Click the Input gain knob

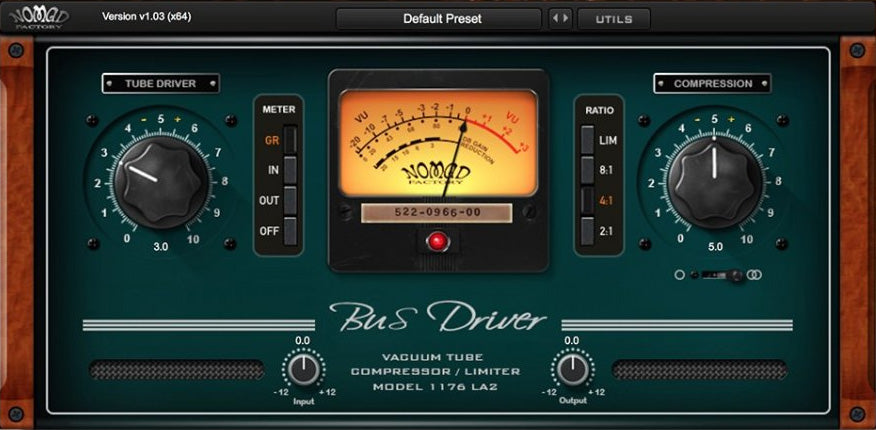pyautogui.click(x=302, y=370)
